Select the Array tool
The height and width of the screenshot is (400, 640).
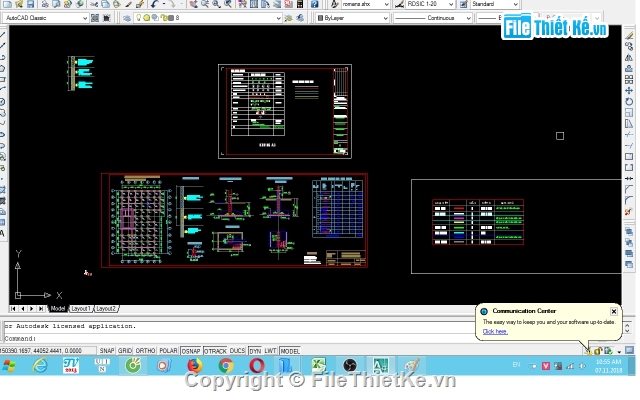point(629,80)
